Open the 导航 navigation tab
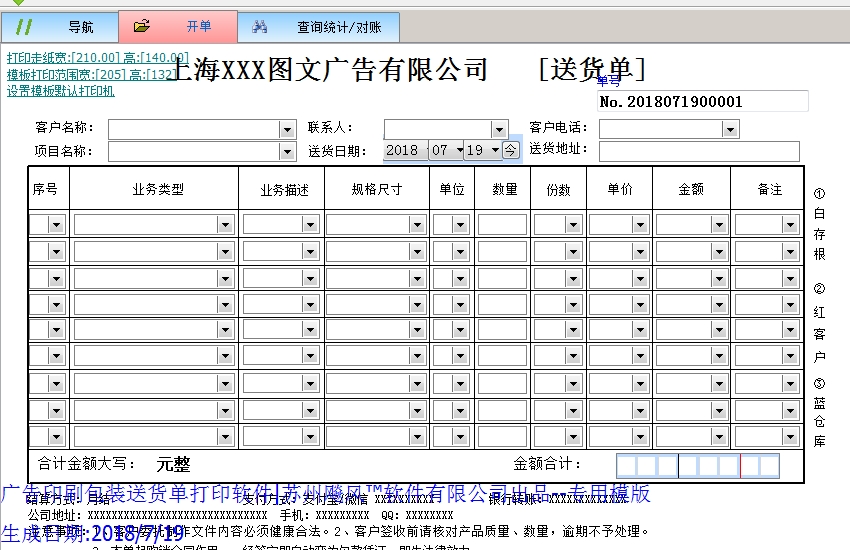850x550 pixels. click(80, 27)
